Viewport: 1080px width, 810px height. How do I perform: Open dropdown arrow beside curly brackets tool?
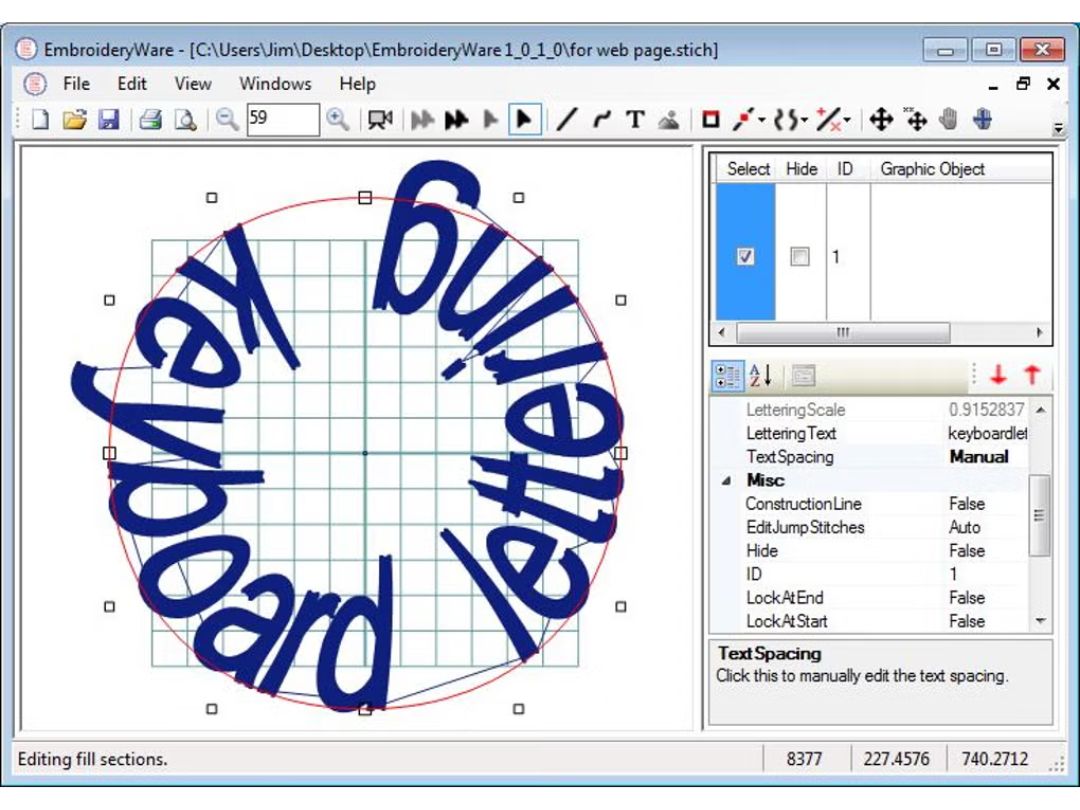(804, 121)
